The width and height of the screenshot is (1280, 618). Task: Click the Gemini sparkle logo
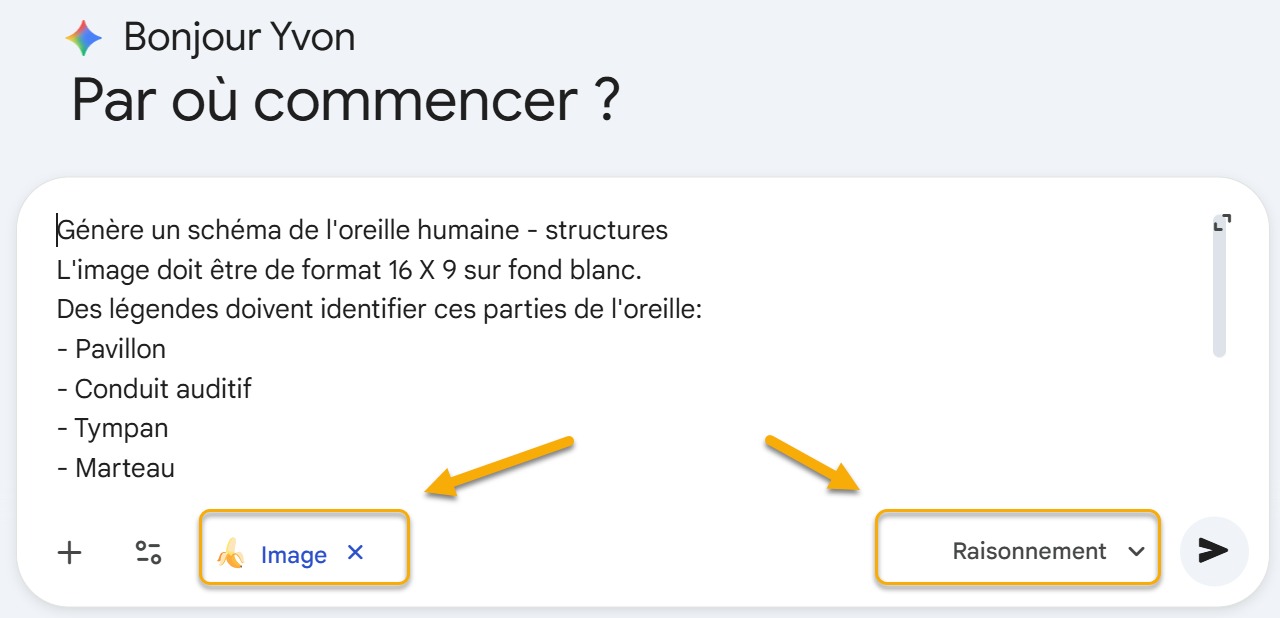pyautogui.click(x=85, y=36)
